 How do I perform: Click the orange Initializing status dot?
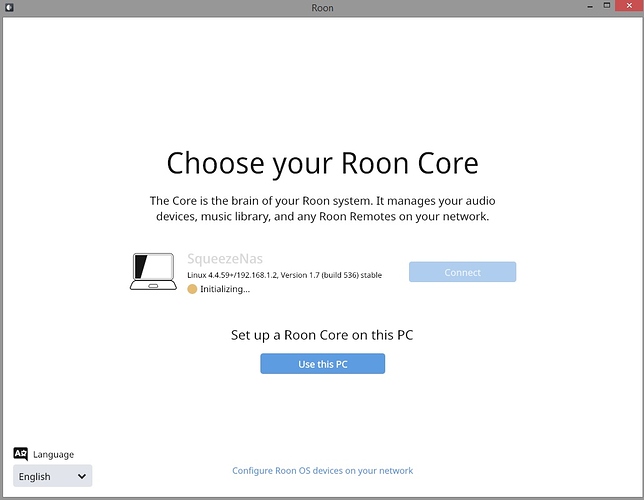pos(192,289)
